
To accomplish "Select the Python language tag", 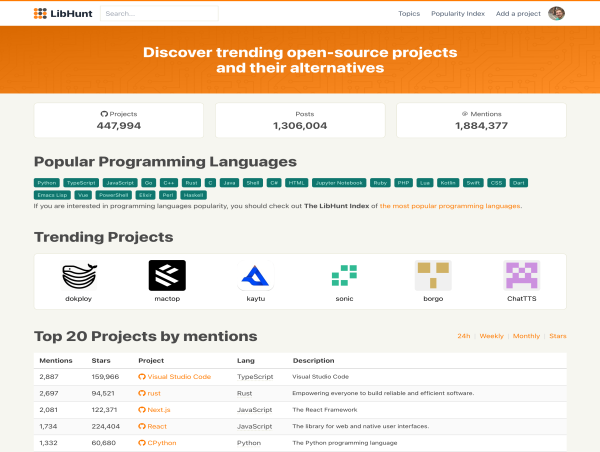I will tap(47, 183).
